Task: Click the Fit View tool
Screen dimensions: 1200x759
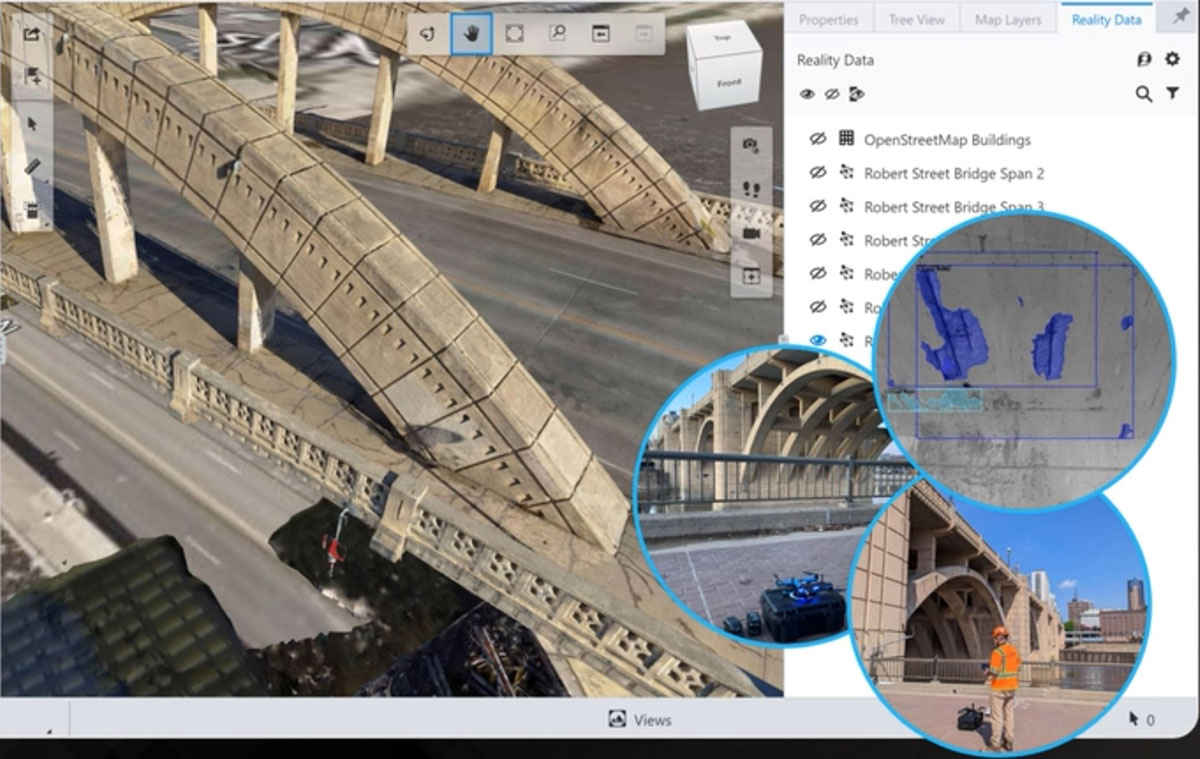Action: click(514, 34)
